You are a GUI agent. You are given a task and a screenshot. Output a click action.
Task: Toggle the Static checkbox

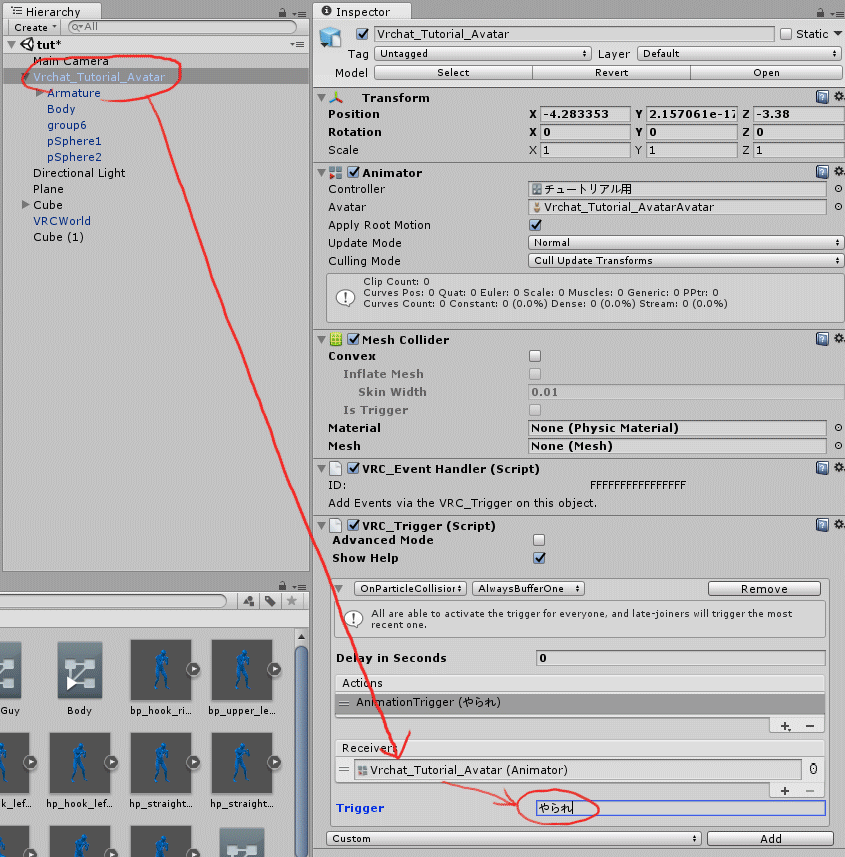(786, 34)
